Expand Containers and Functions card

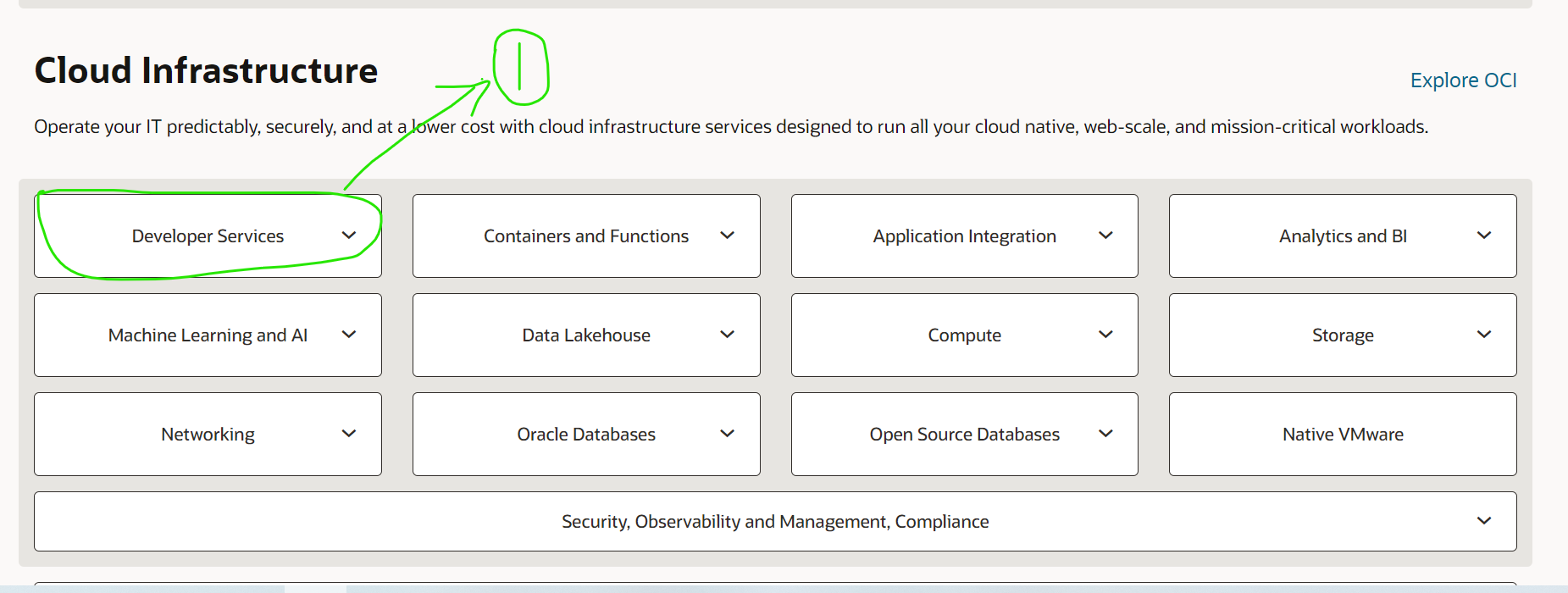click(586, 236)
